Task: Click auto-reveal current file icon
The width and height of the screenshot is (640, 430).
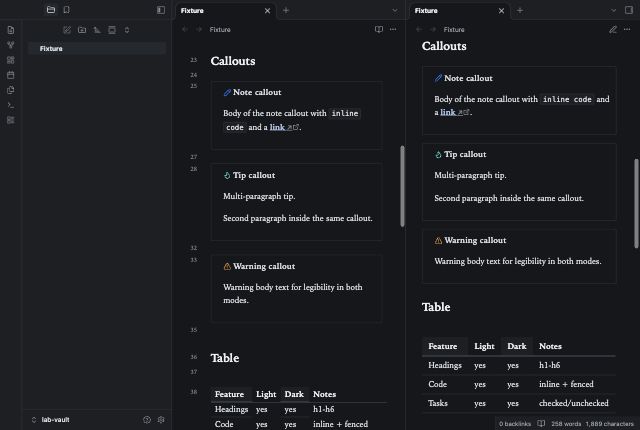Action: coord(112,30)
